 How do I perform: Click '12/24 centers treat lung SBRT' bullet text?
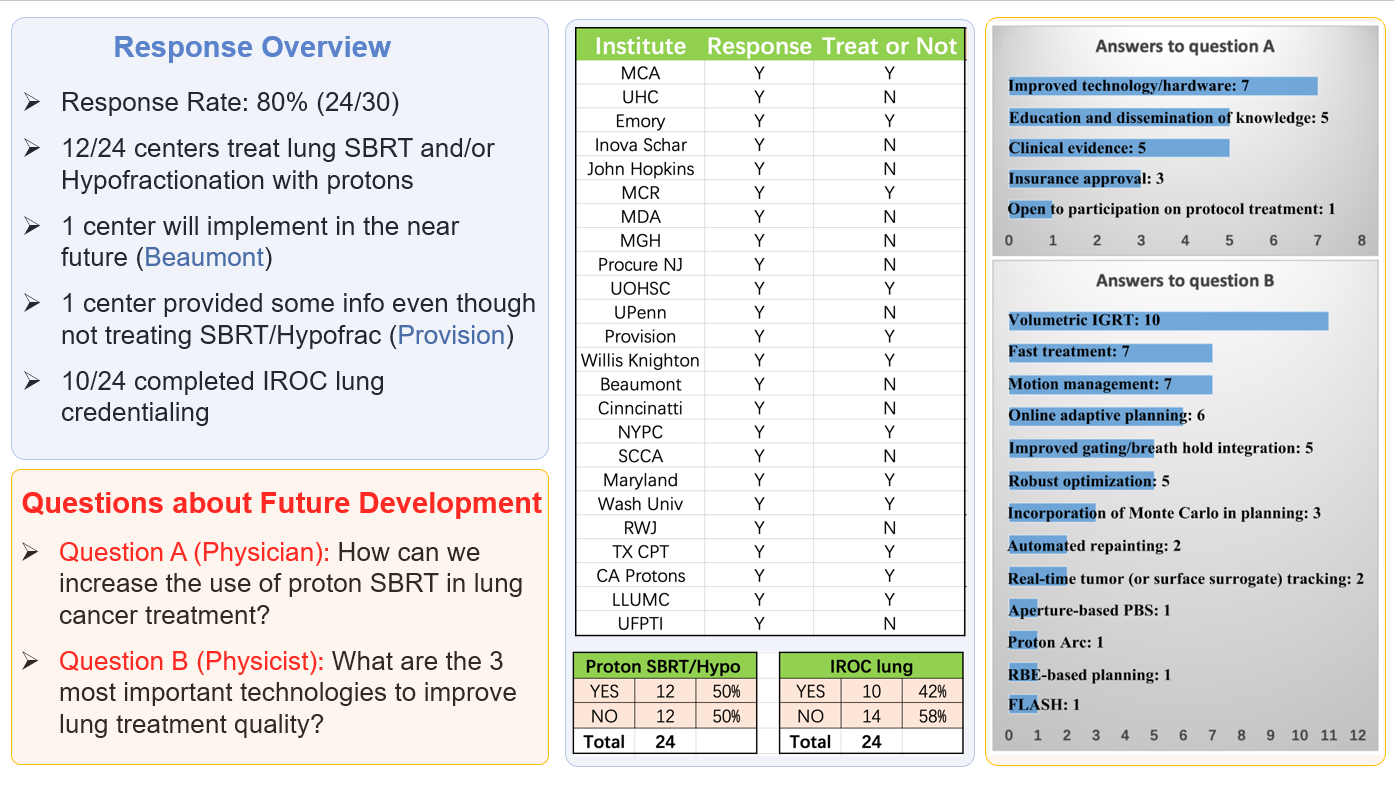(278, 164)
